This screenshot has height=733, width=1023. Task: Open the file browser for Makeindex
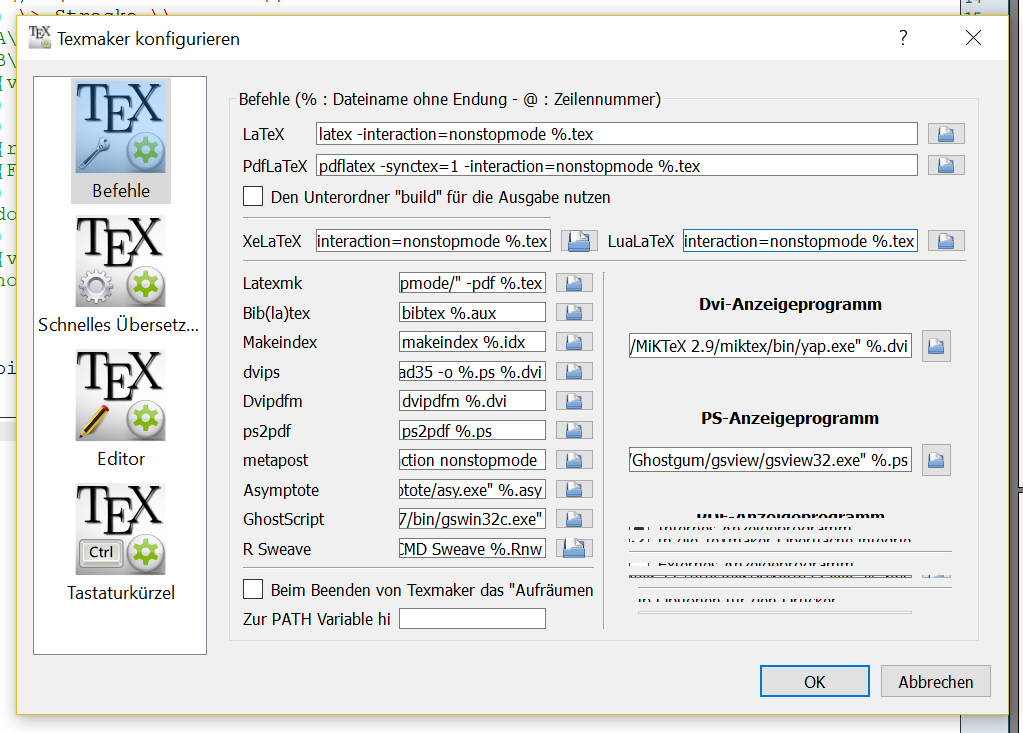(x=573, y=341)
